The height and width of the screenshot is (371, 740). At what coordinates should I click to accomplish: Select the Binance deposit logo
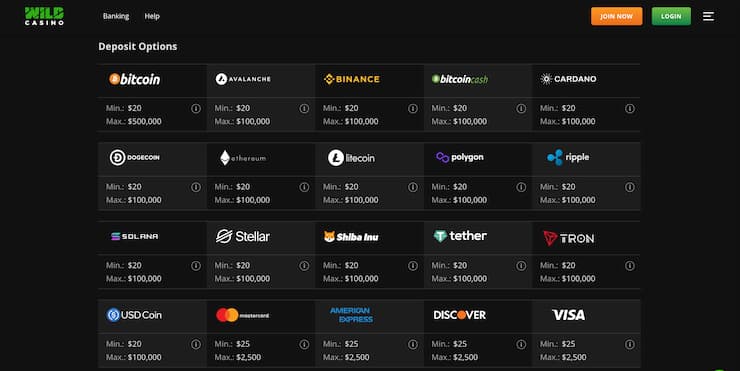tap(352, 79)
